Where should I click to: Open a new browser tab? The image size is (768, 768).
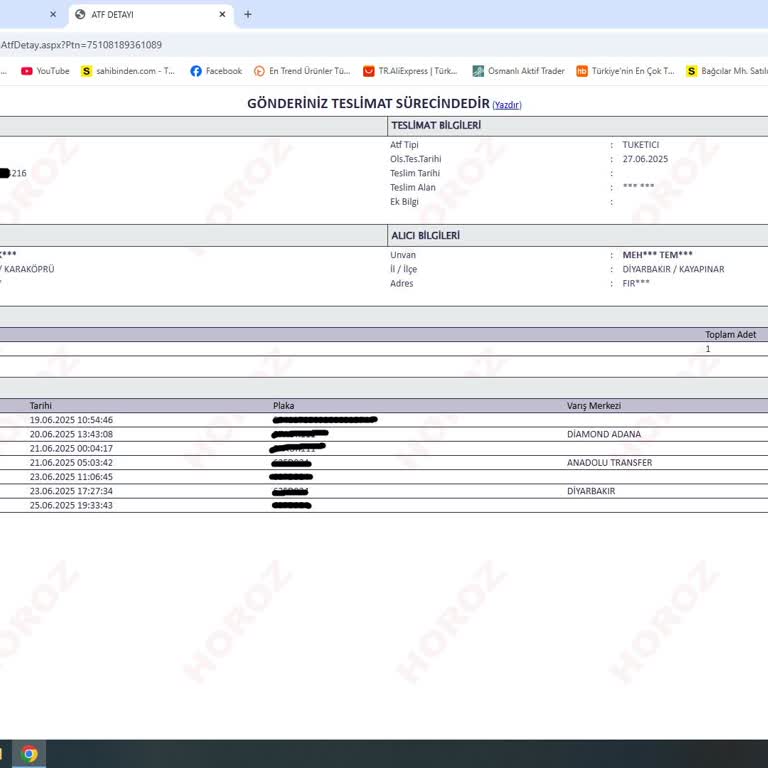click(x=248, y=14)
